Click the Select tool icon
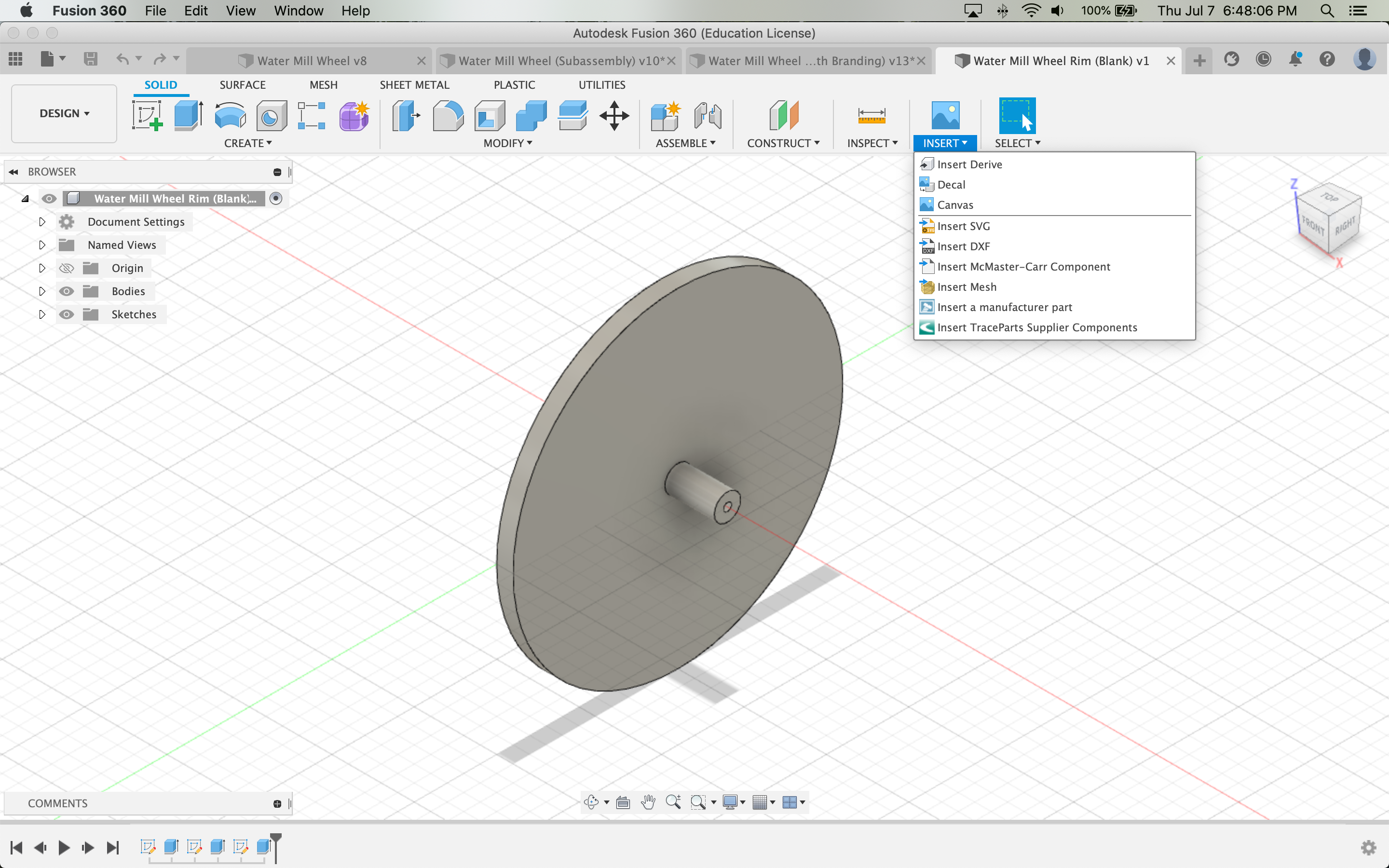 tap(1017, 115)
